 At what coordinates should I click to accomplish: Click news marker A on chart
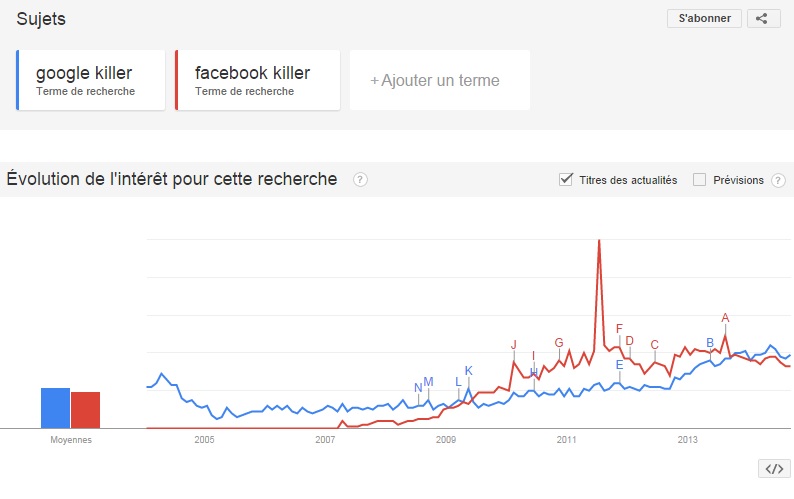click(x=725, y=319)
